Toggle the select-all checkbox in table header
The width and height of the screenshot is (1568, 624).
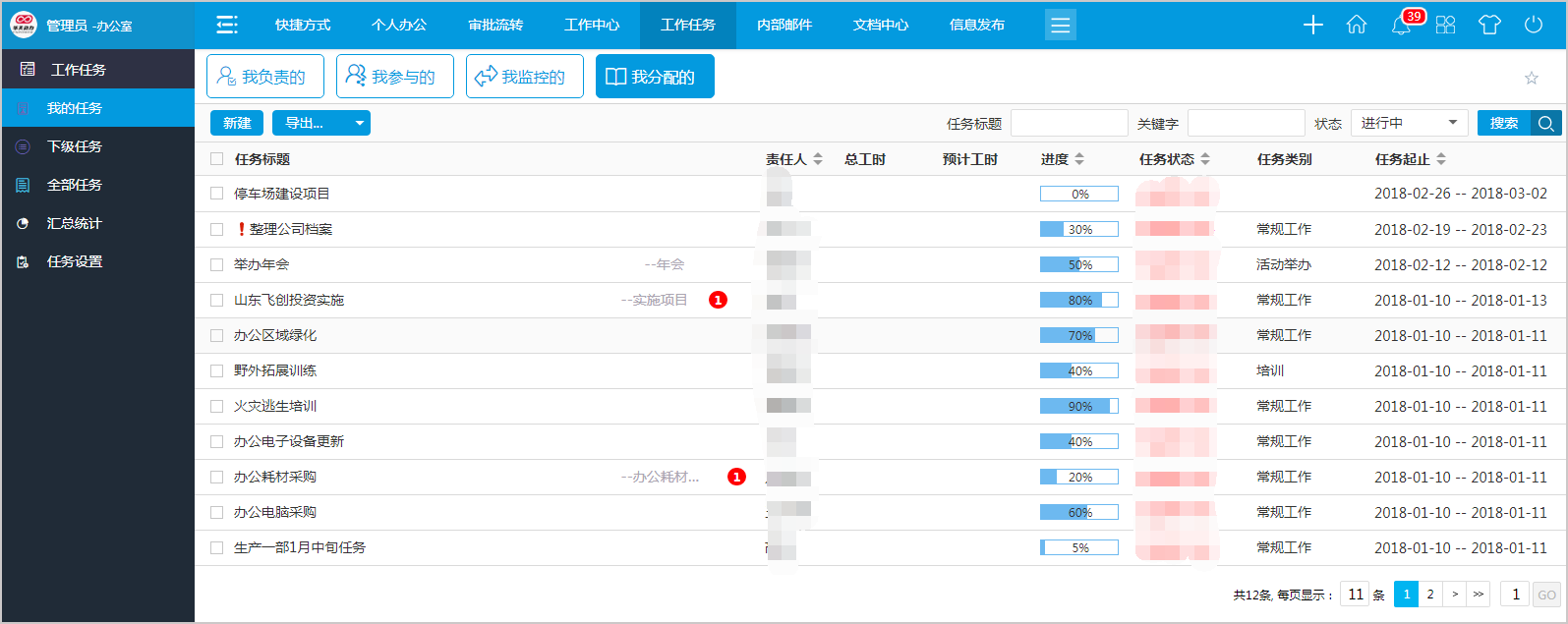pos(217,159)
